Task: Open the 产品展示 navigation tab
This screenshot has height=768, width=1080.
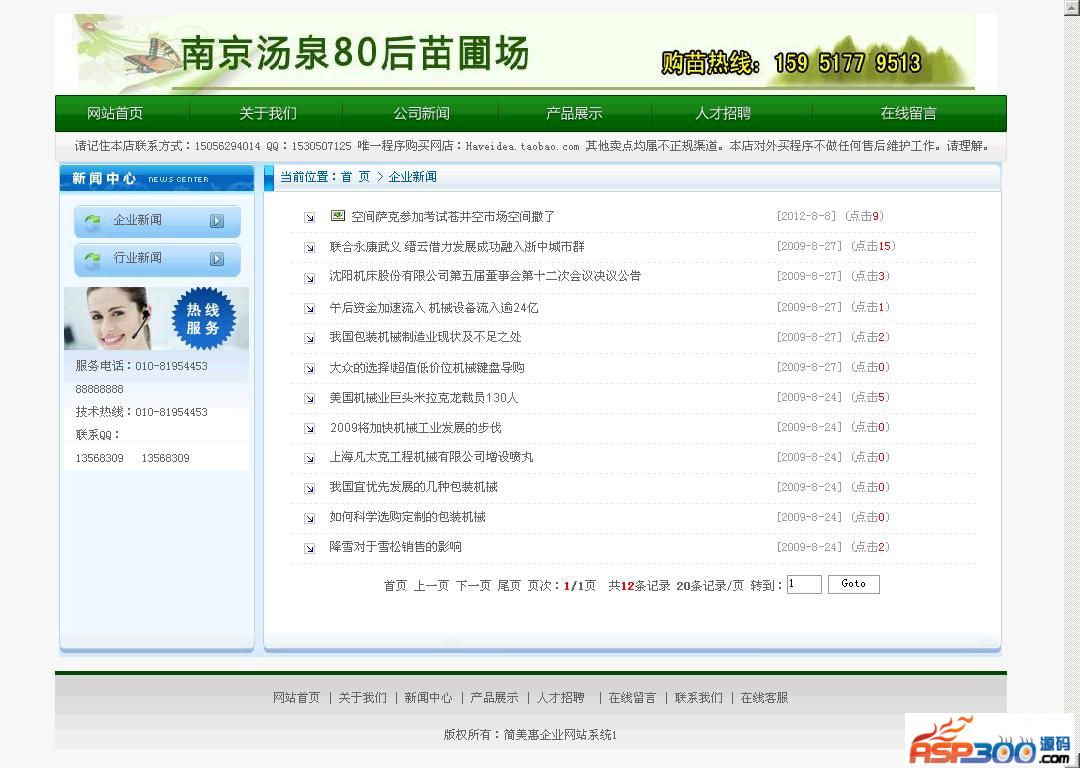Action: click(x=574, y=113)
